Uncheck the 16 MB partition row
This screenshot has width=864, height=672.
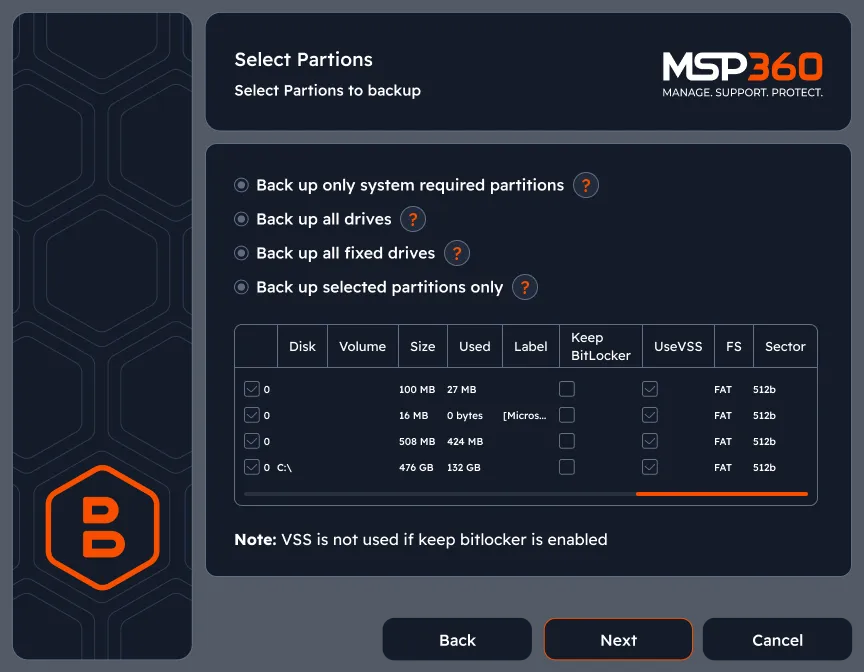(252, 415)
